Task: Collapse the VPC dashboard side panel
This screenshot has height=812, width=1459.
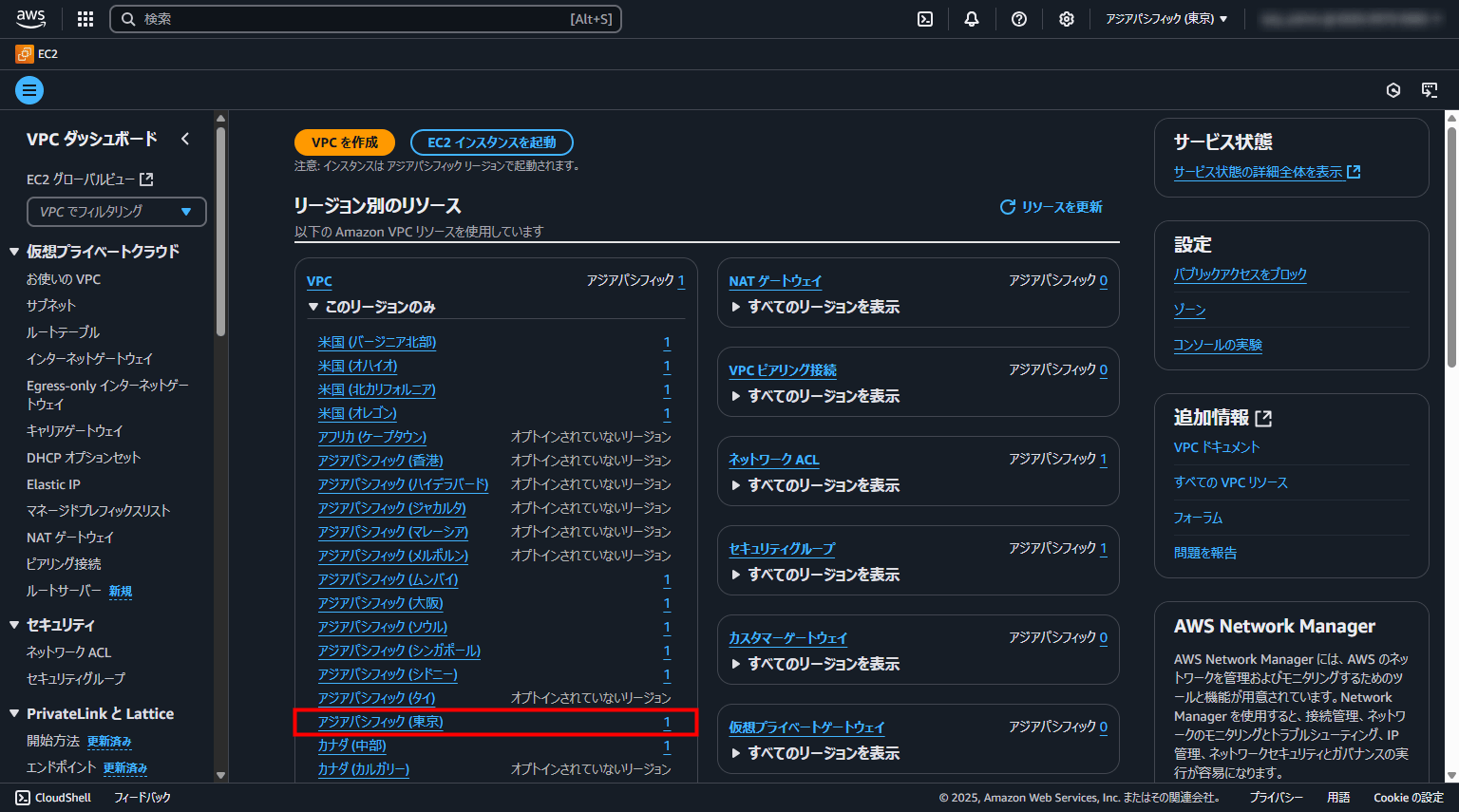Action: click(185, 139)
